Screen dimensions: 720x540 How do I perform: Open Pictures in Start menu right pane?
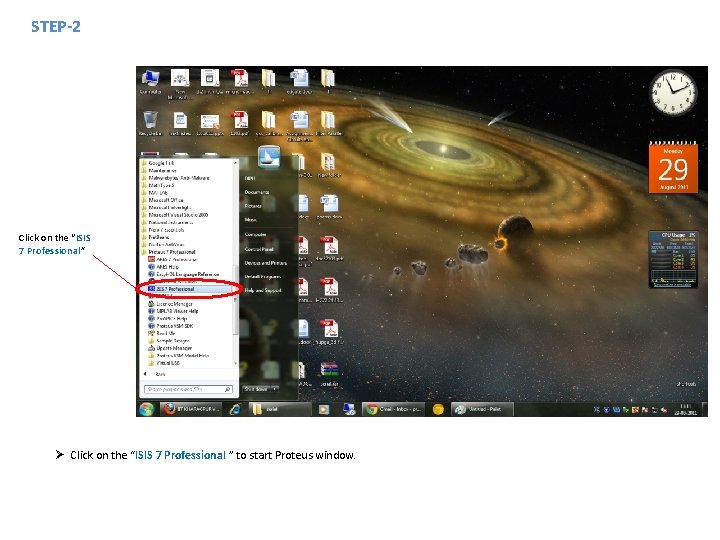[253, 206]
